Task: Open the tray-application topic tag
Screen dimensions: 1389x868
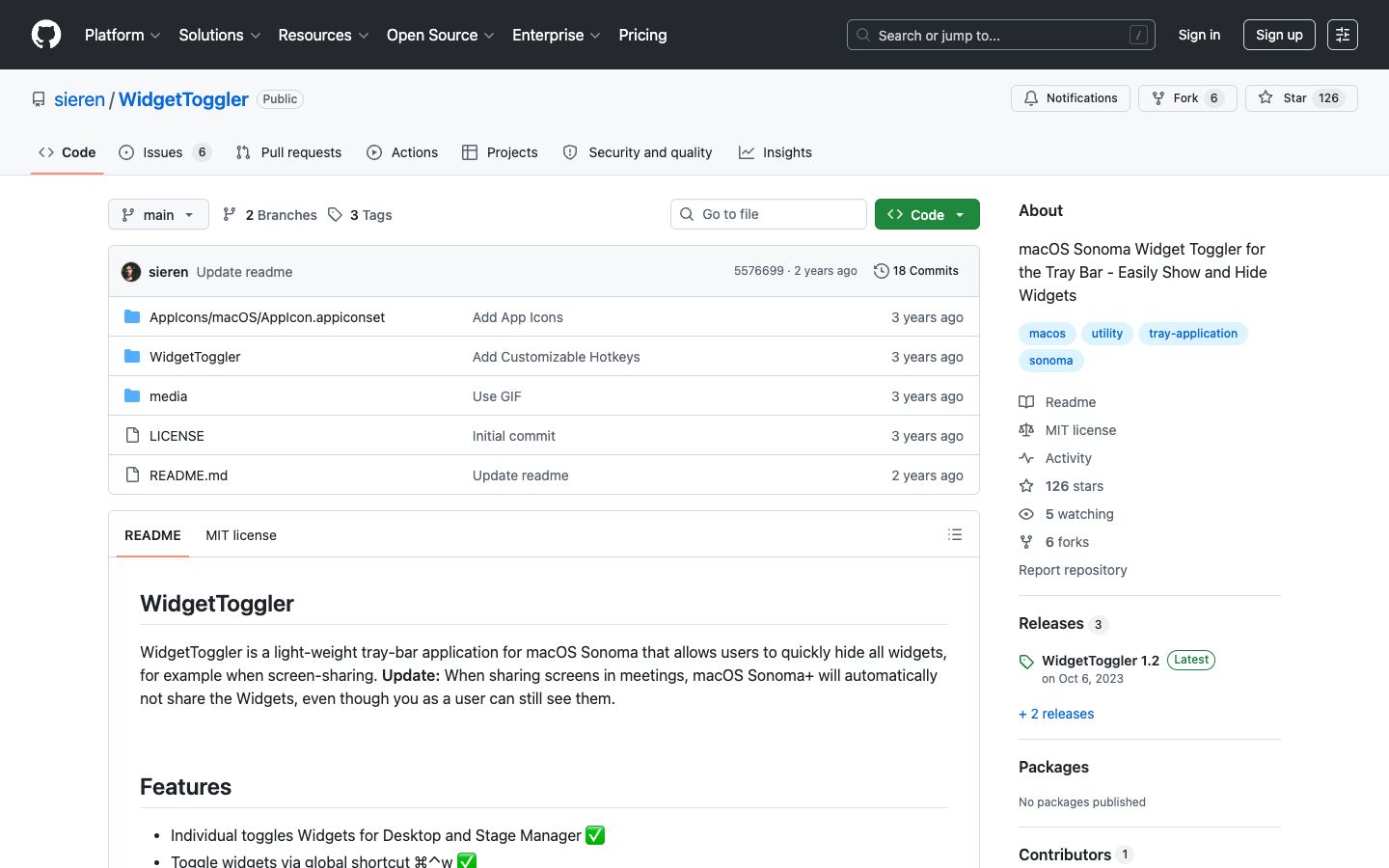Action: click(x=1193, y=334)
